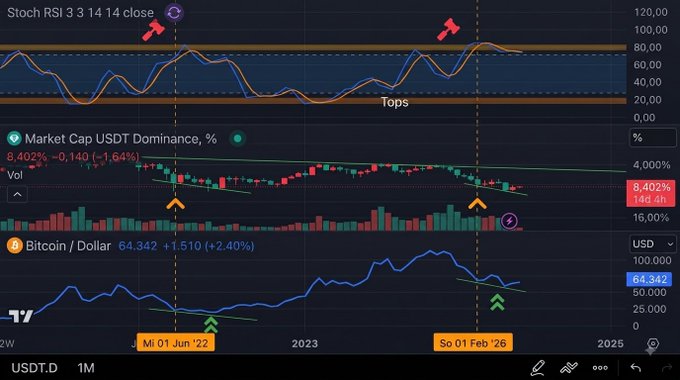
Task: Click the purple Stoch RSI refresh icon
Action: point(174,13)
